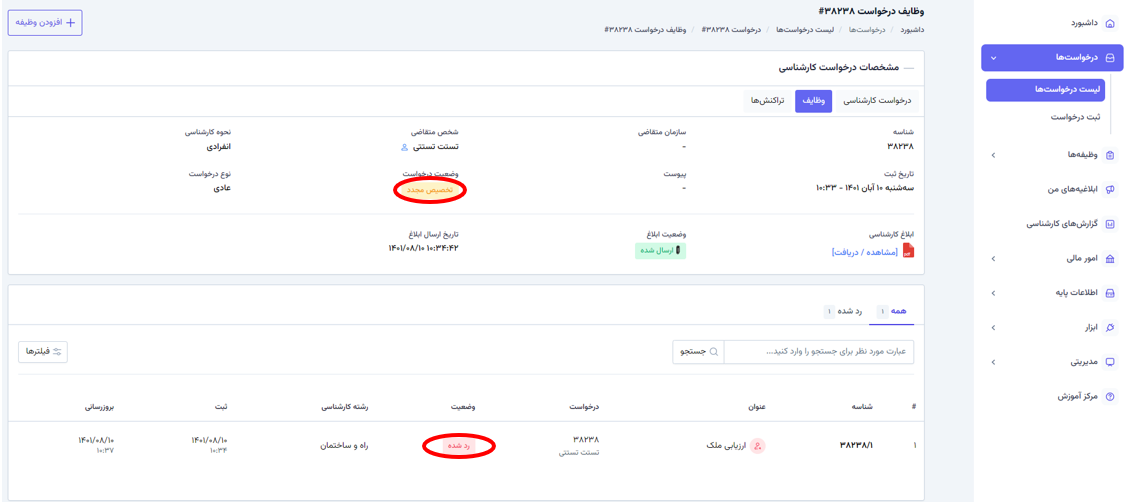Click the بروزرسانی column header
Image resolution: width=1127 pixels, height=502 pixels.
[100, 406]
